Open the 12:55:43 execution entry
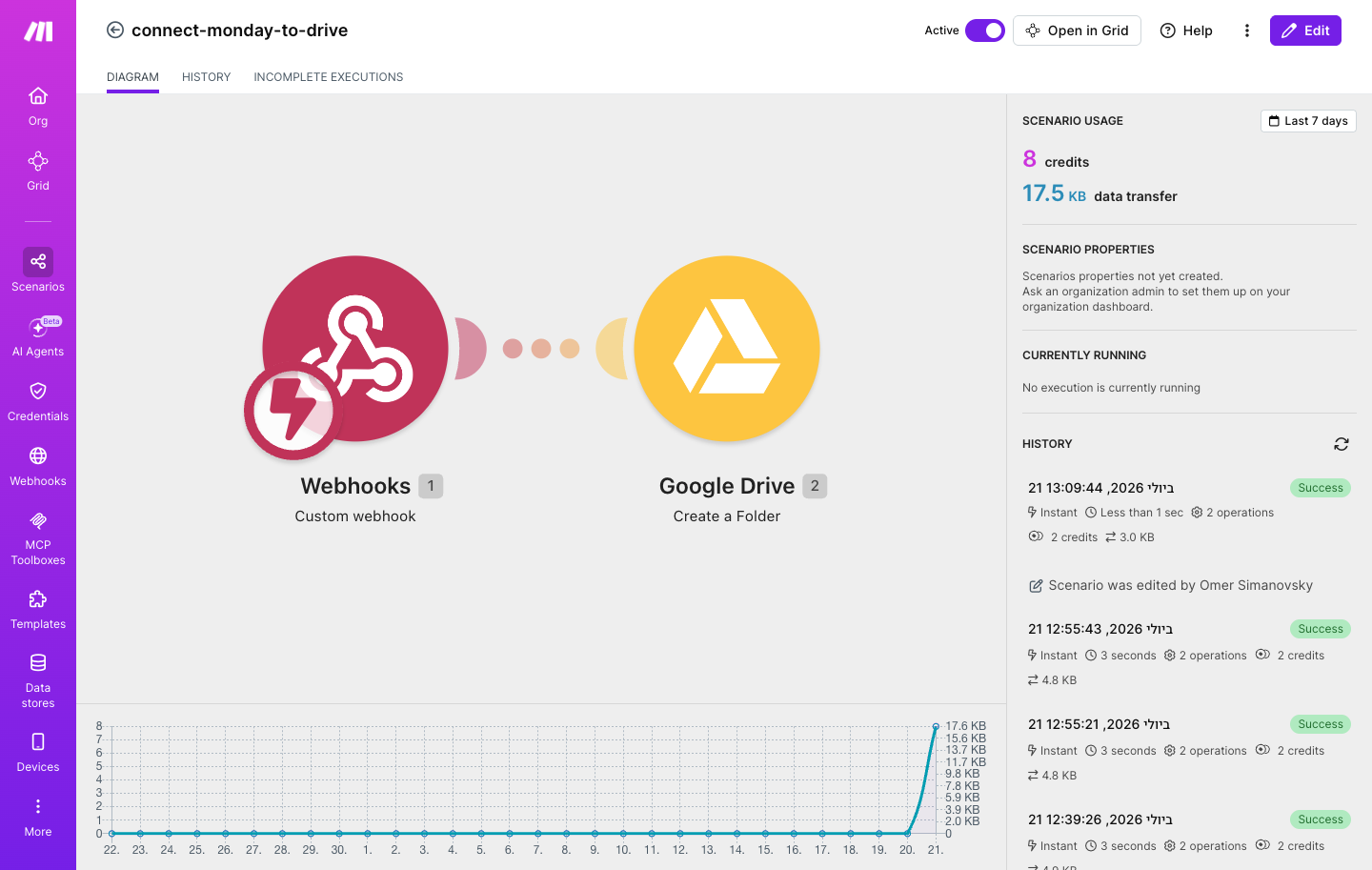 1189,654
